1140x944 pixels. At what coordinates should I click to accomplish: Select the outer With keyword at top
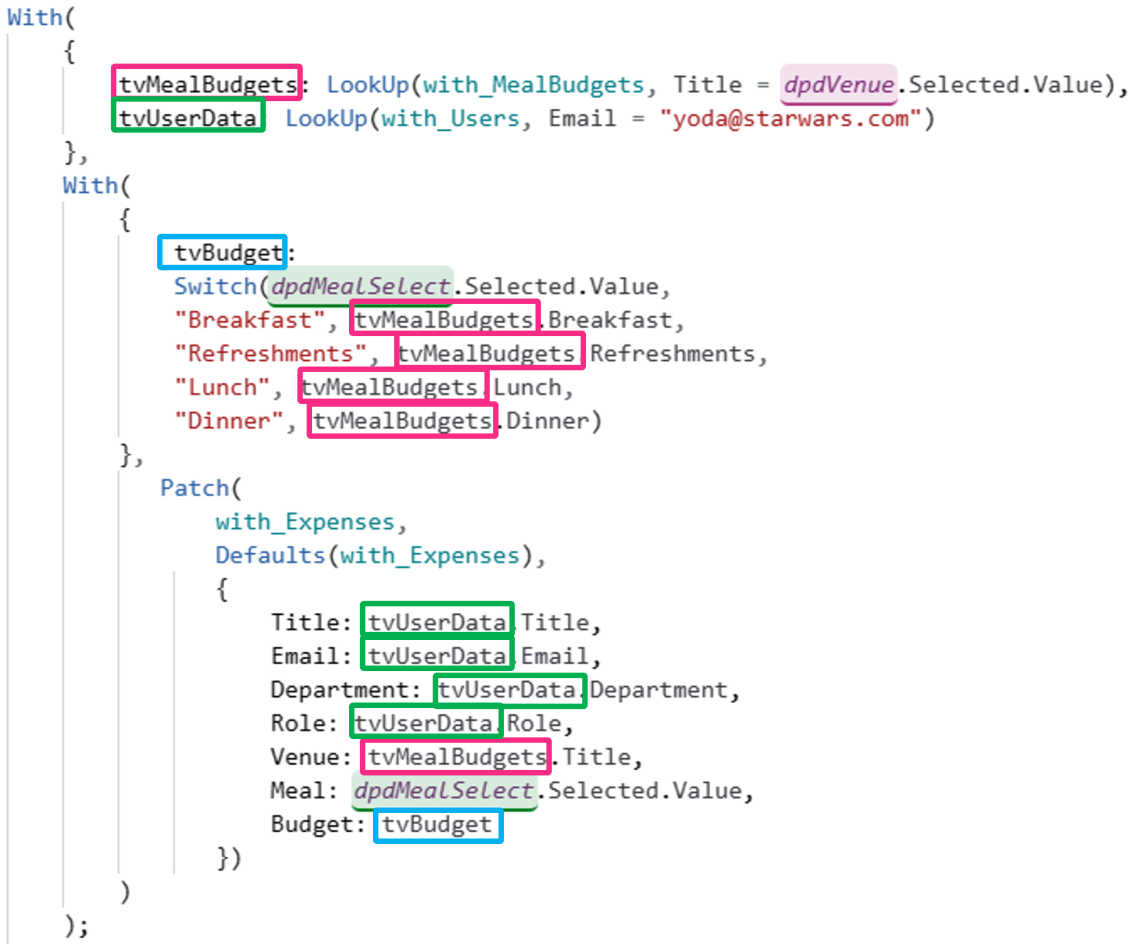click(x=34, y=16)
